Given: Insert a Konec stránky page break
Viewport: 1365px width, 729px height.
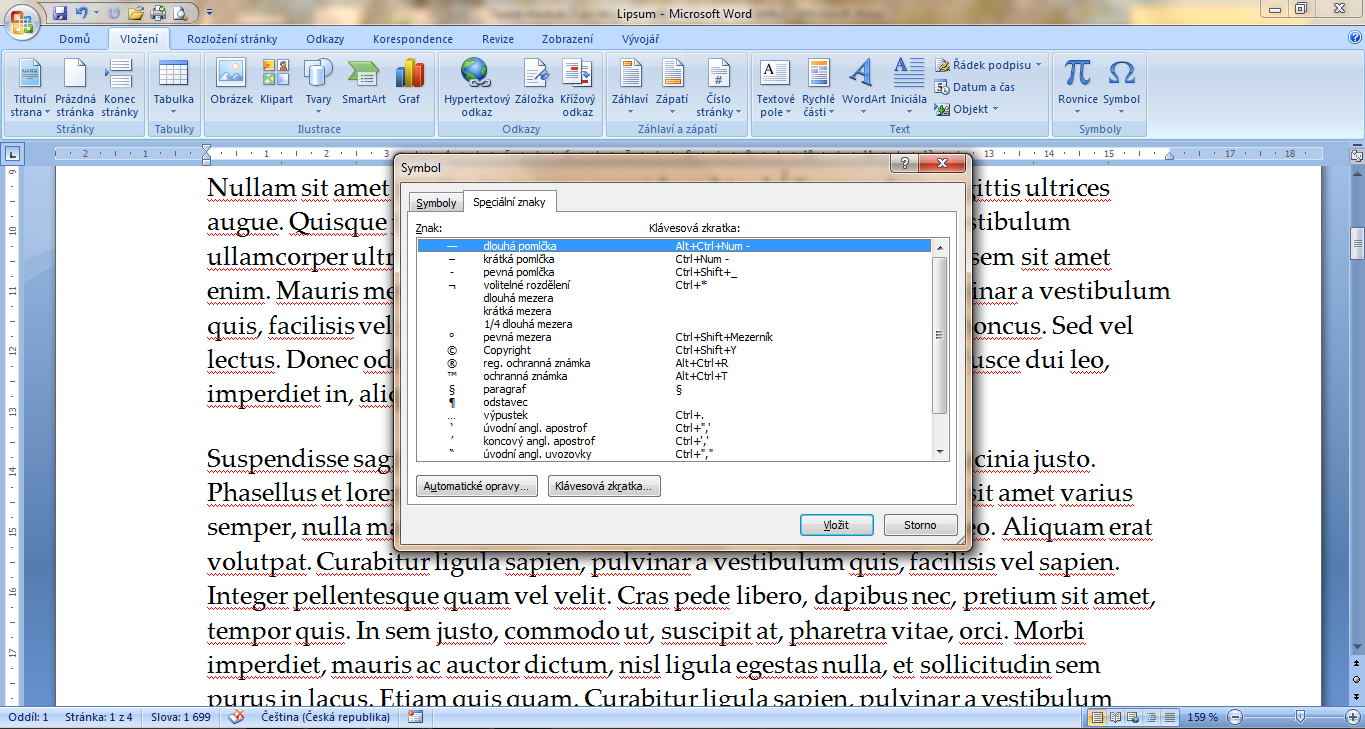Looking at the screenshot, I should tap(120, 88).
